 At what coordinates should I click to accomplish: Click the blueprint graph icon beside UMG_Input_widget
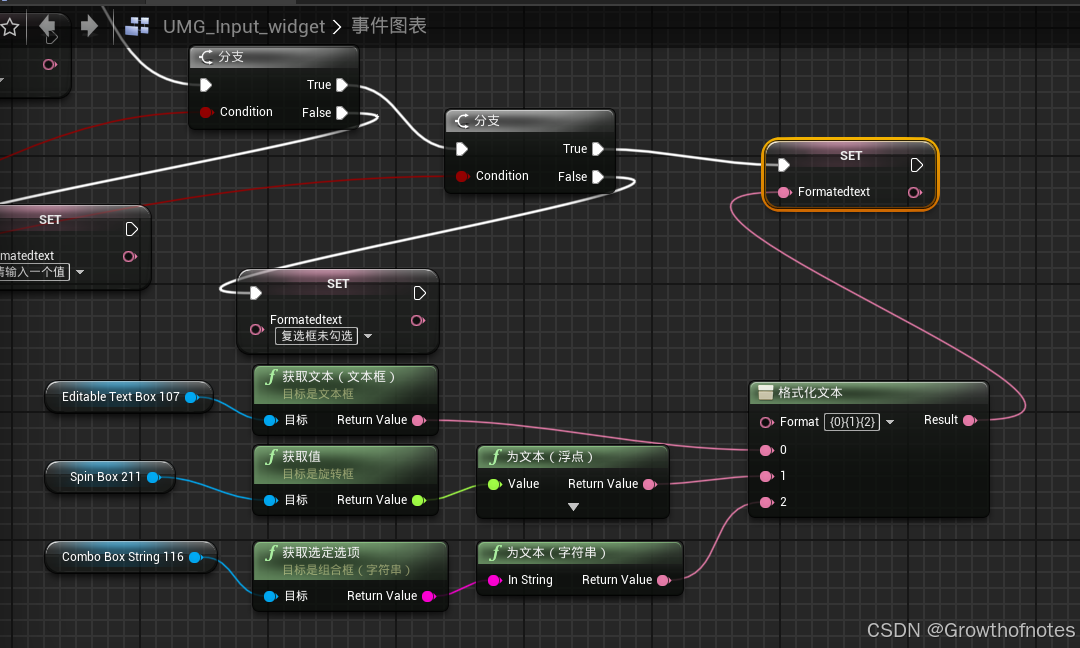(137, 26)
